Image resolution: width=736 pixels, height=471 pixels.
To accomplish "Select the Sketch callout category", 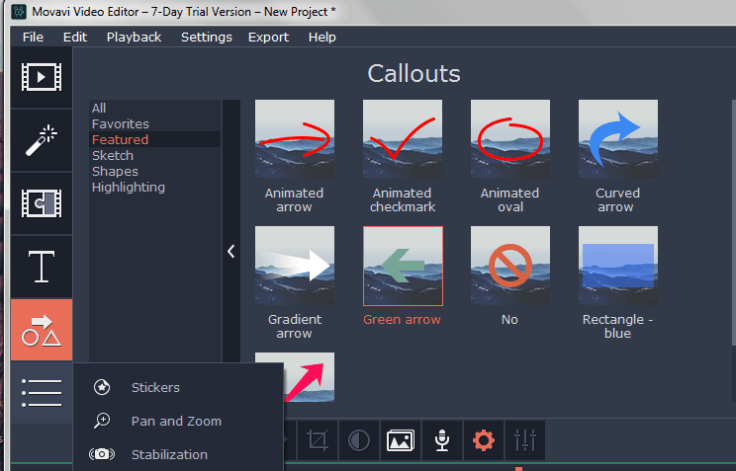I will [x=112, y=155].
